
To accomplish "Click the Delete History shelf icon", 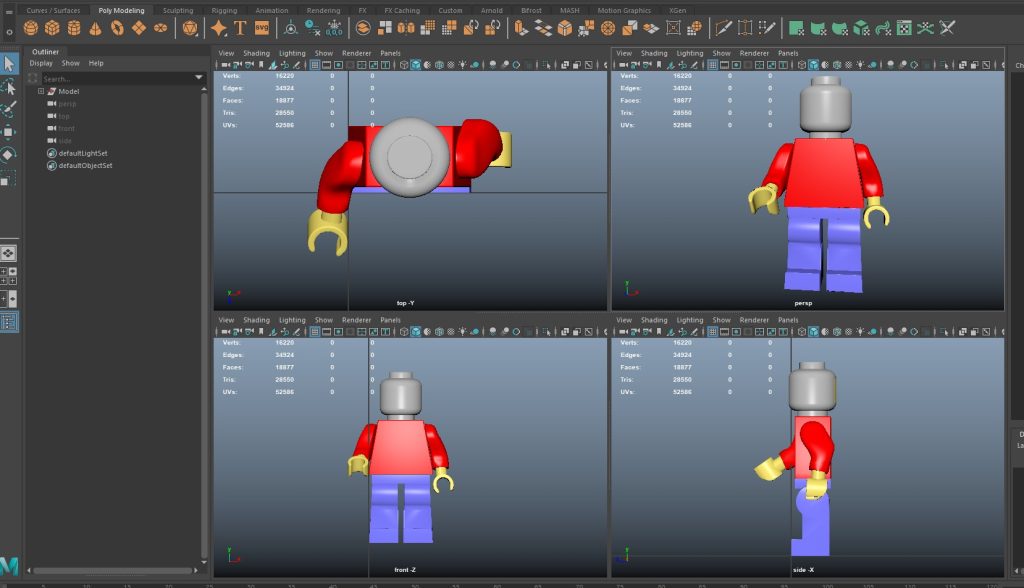I will (x=313, y=28).
